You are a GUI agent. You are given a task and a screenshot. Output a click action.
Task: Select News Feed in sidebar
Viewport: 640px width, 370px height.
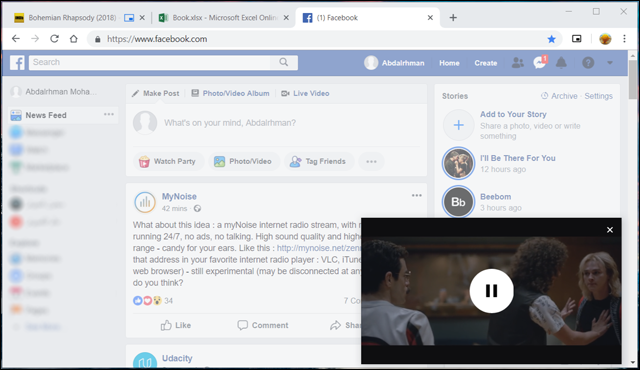46,115
